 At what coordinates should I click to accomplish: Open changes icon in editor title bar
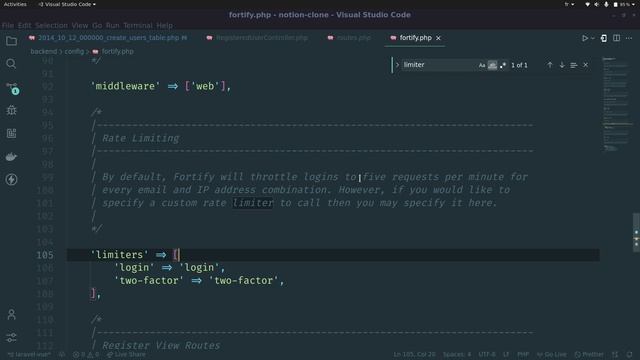tap(604, 38)
